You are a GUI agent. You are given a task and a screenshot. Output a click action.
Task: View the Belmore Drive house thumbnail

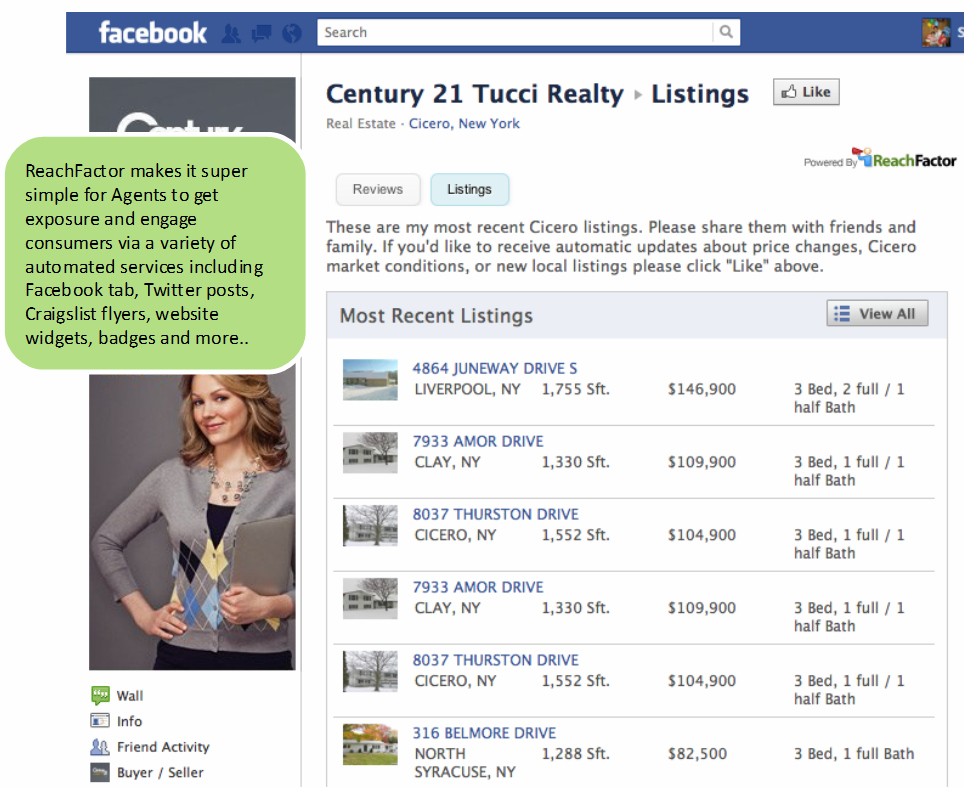coord(370,744)
